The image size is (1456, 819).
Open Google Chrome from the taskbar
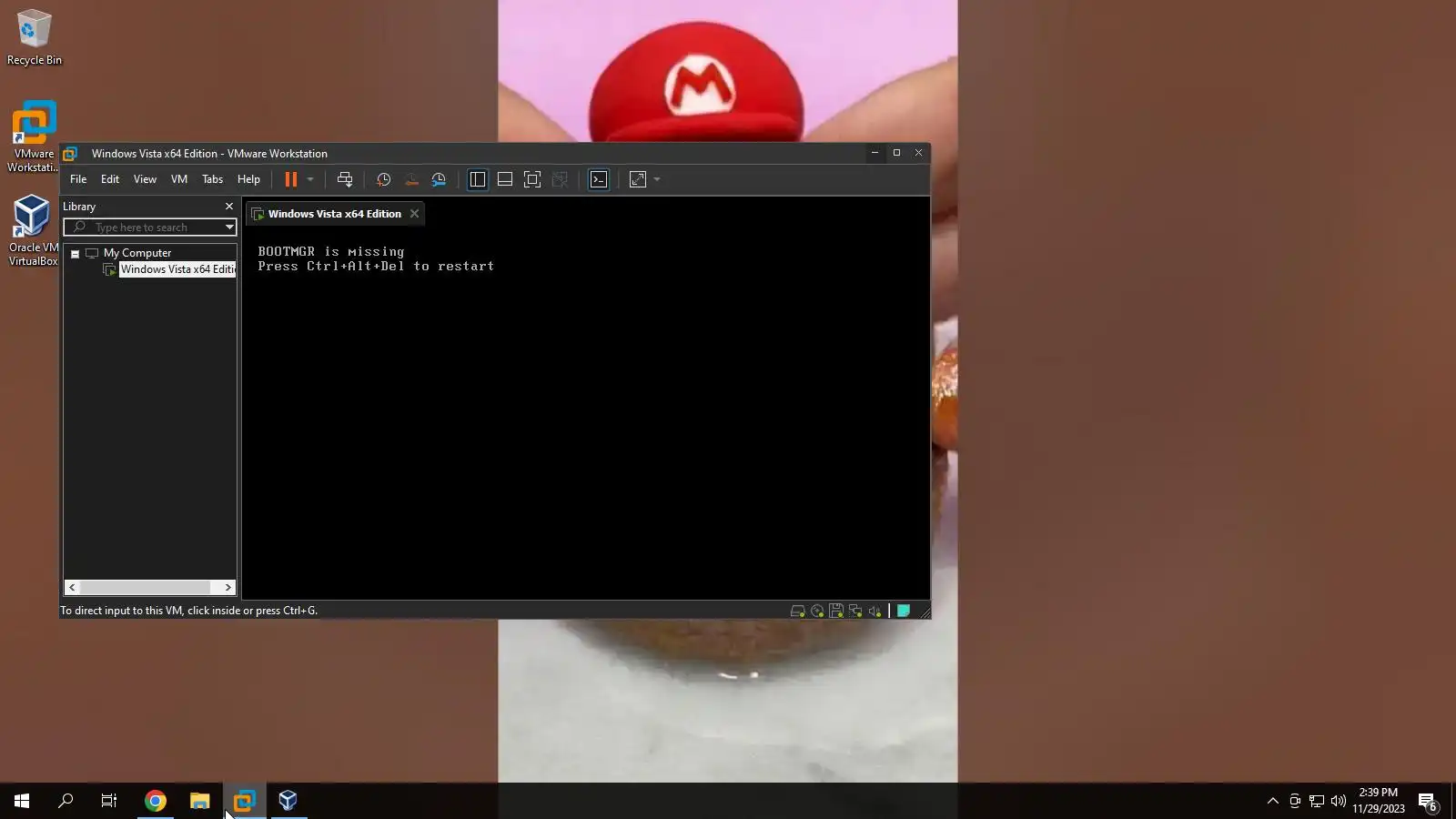[x=156, y=801]
